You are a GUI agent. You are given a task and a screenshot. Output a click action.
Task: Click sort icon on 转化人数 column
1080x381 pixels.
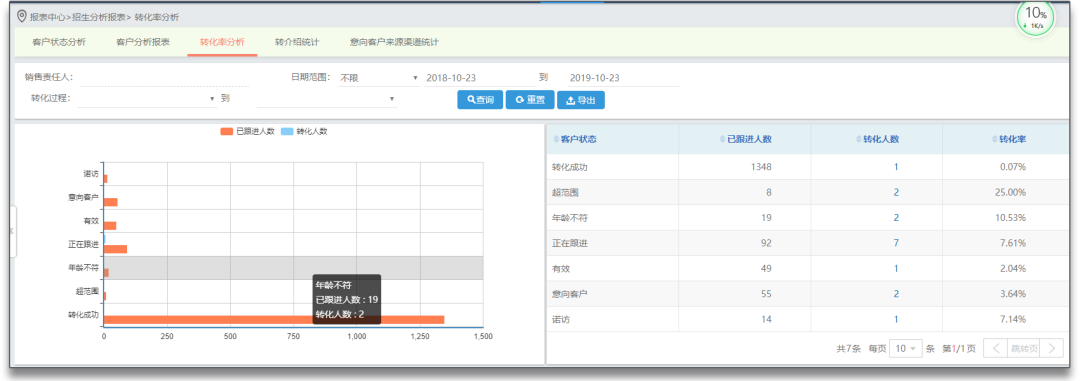coord(859,139)
